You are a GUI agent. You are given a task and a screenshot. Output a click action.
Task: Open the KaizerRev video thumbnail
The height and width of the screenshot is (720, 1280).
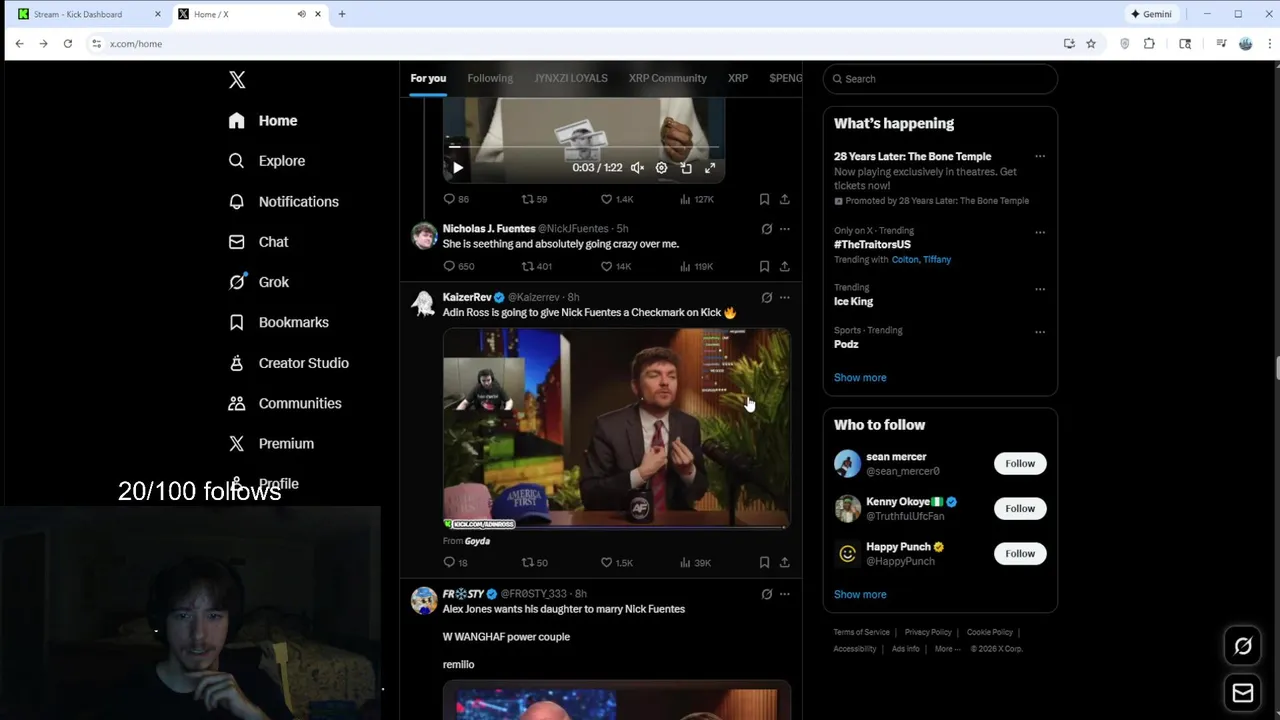[x=617, y=429]
